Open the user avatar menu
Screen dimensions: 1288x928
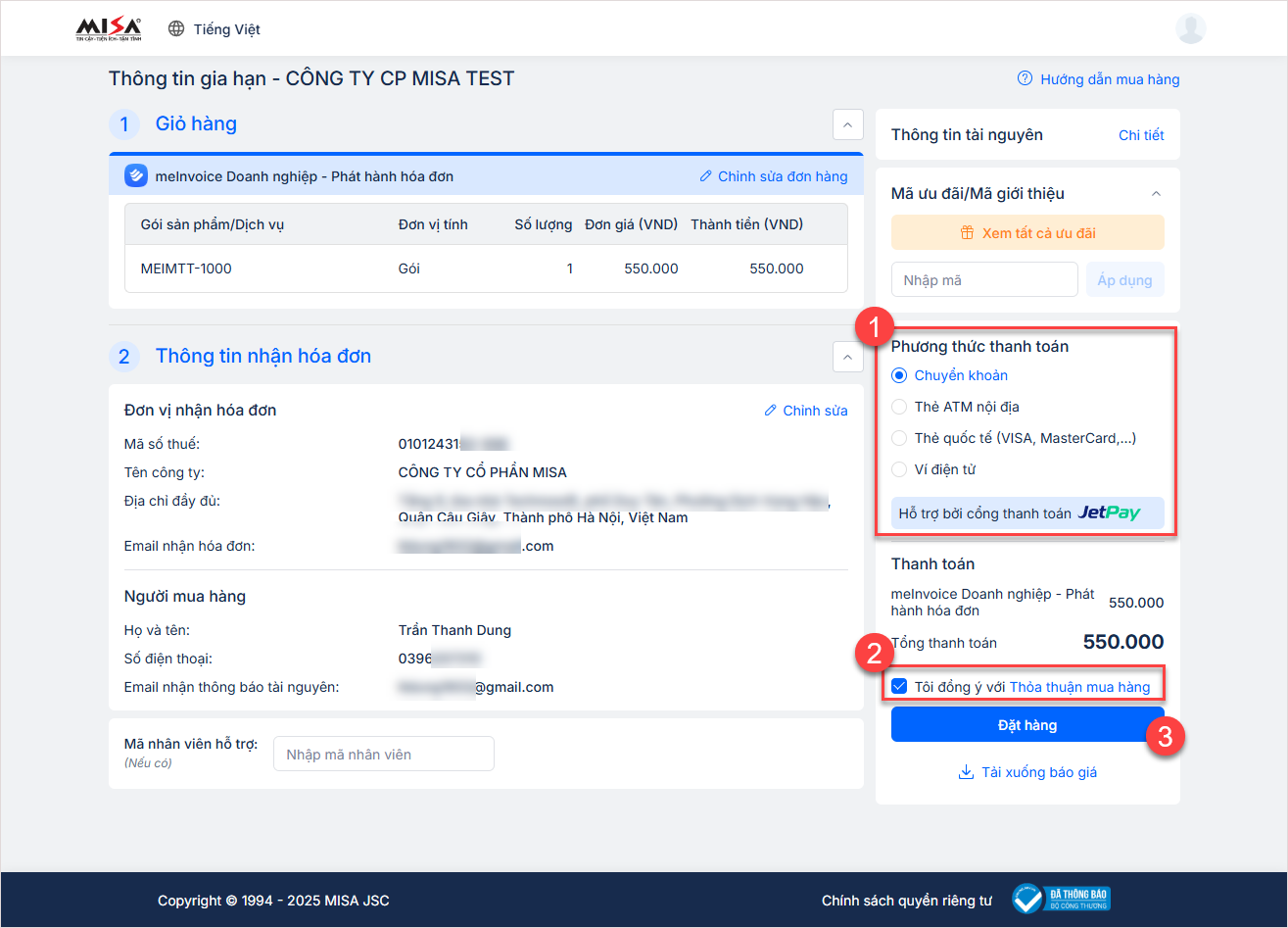[1190, 28]
